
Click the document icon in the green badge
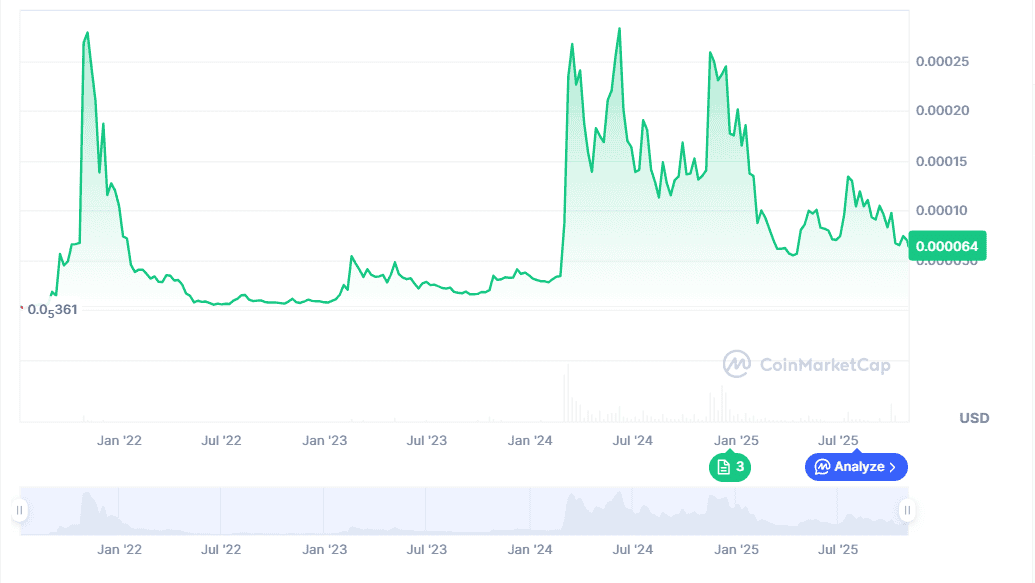(722, 467)
